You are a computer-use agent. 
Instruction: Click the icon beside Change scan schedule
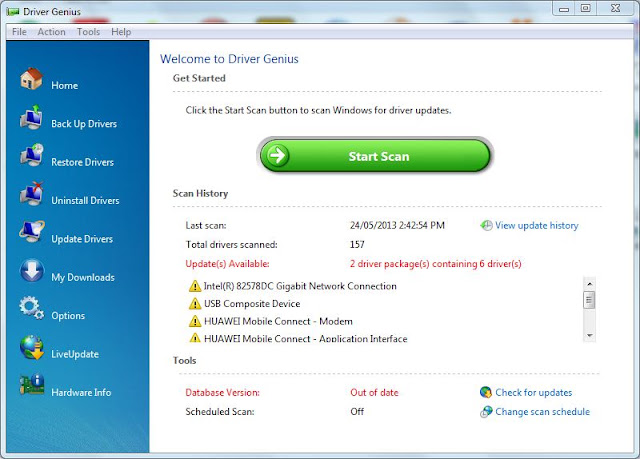pyautogui.click(x=486, y=412)
